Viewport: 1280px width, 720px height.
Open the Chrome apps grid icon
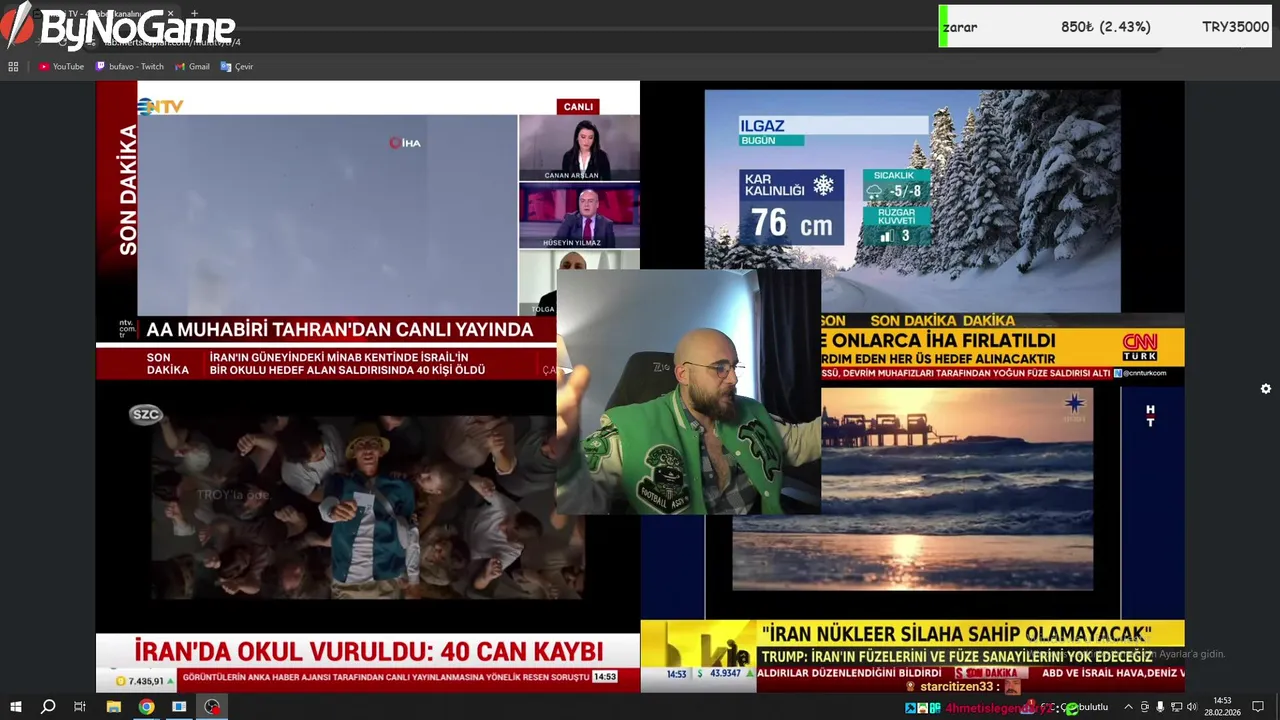(13, 67)
